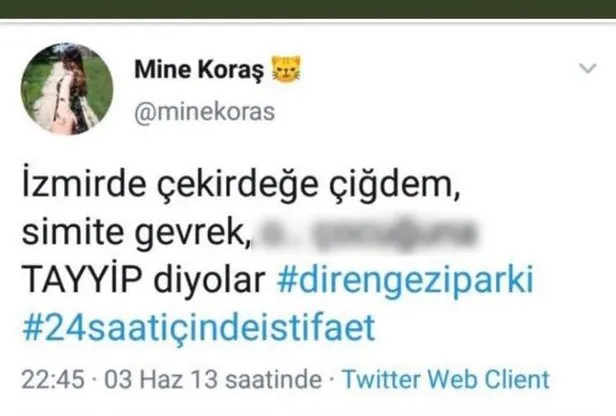Image resolution: width=616 pixels, height=416 pixels.
Task: Click the word TAYYİP in the tweet
Action: point(81,280)
